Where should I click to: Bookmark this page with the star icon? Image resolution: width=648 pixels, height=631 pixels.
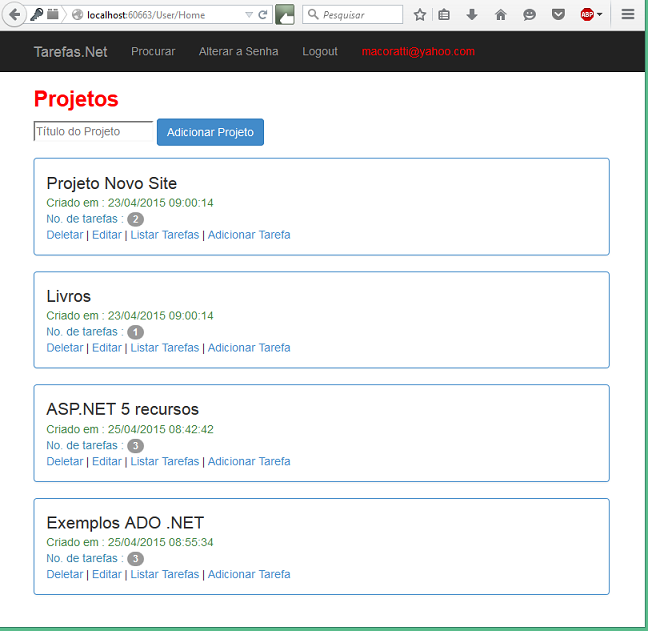[419, 15]
